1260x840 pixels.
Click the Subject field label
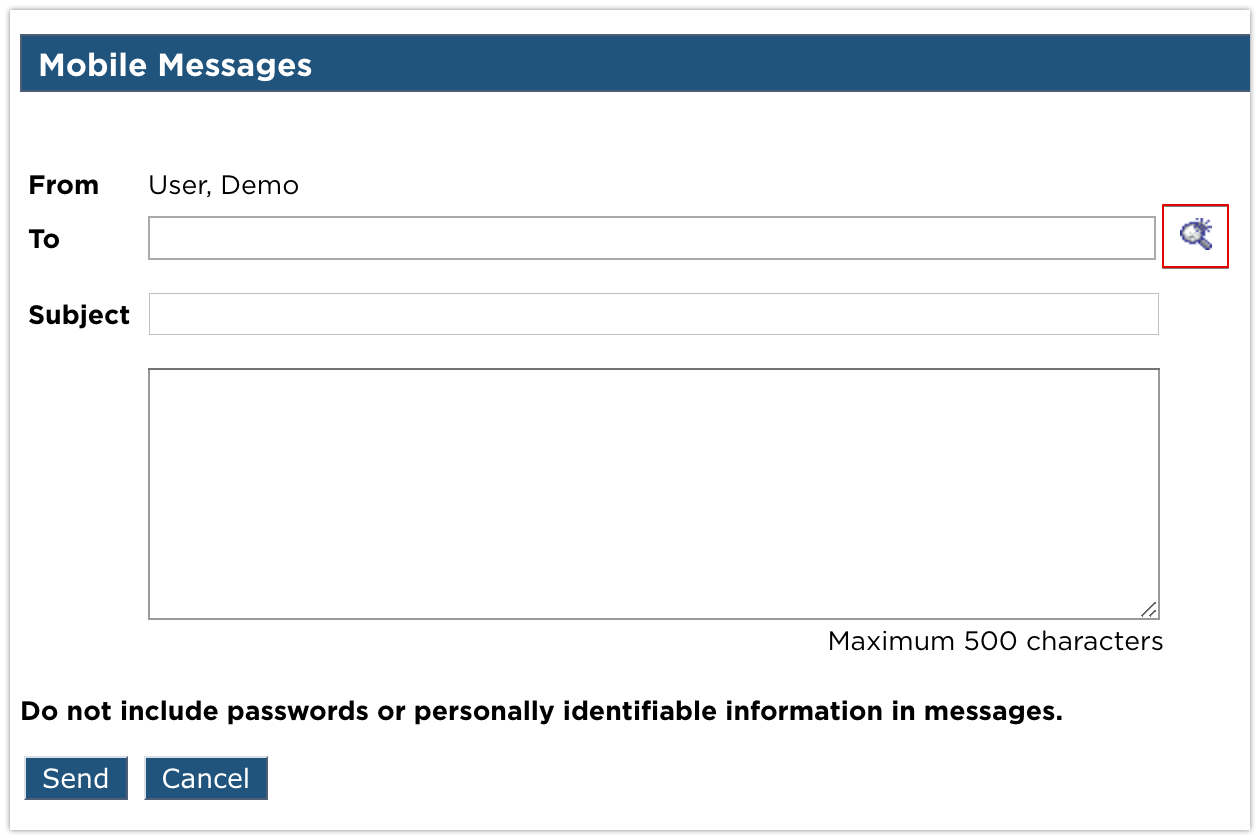tap(79, 315)
